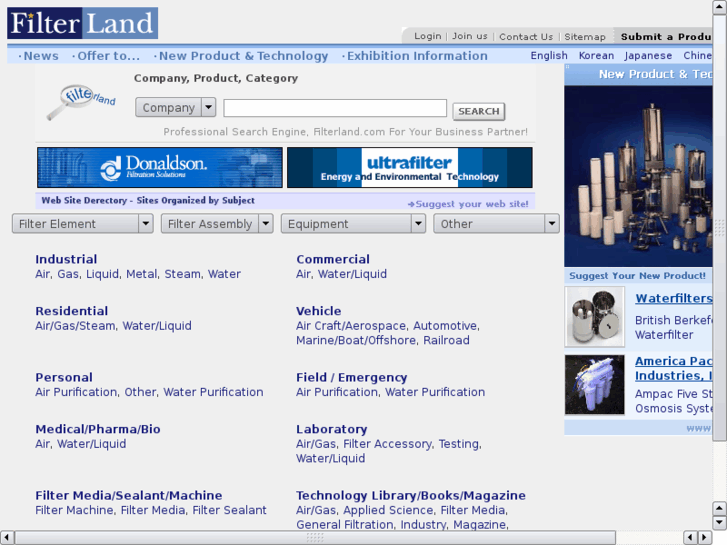Click Automotive under Vehicle
This screenshot has width=727, height=545.
[x=445, y=326]
